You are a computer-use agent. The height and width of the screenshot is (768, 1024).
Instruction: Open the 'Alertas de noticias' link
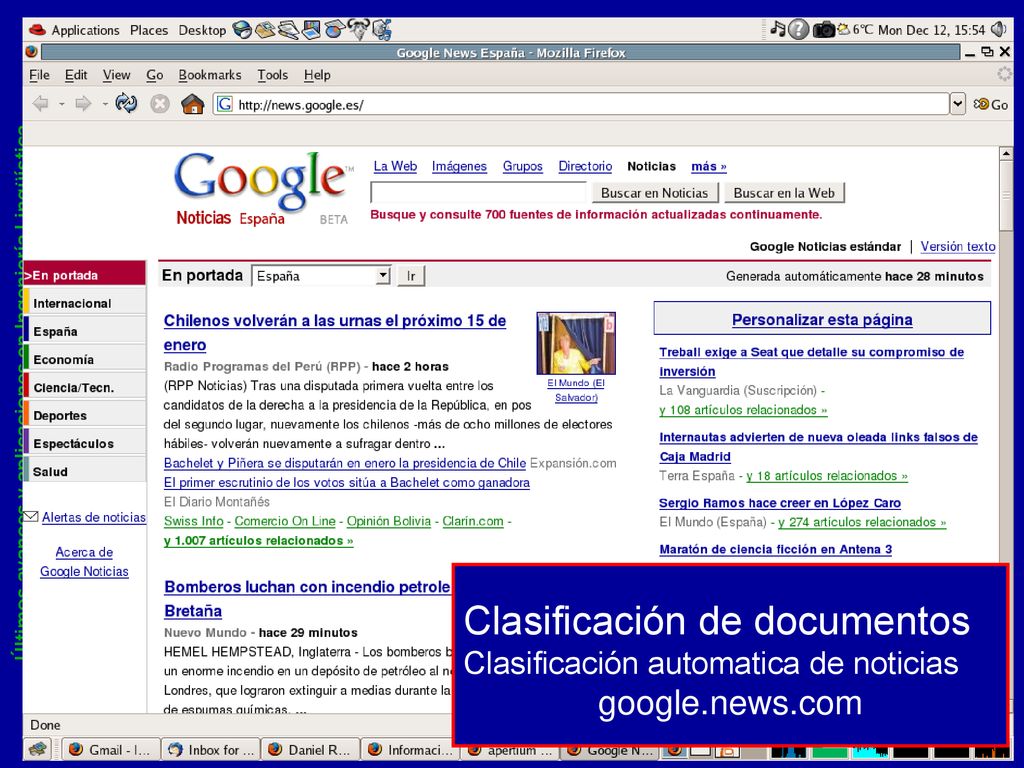(94, 517)
